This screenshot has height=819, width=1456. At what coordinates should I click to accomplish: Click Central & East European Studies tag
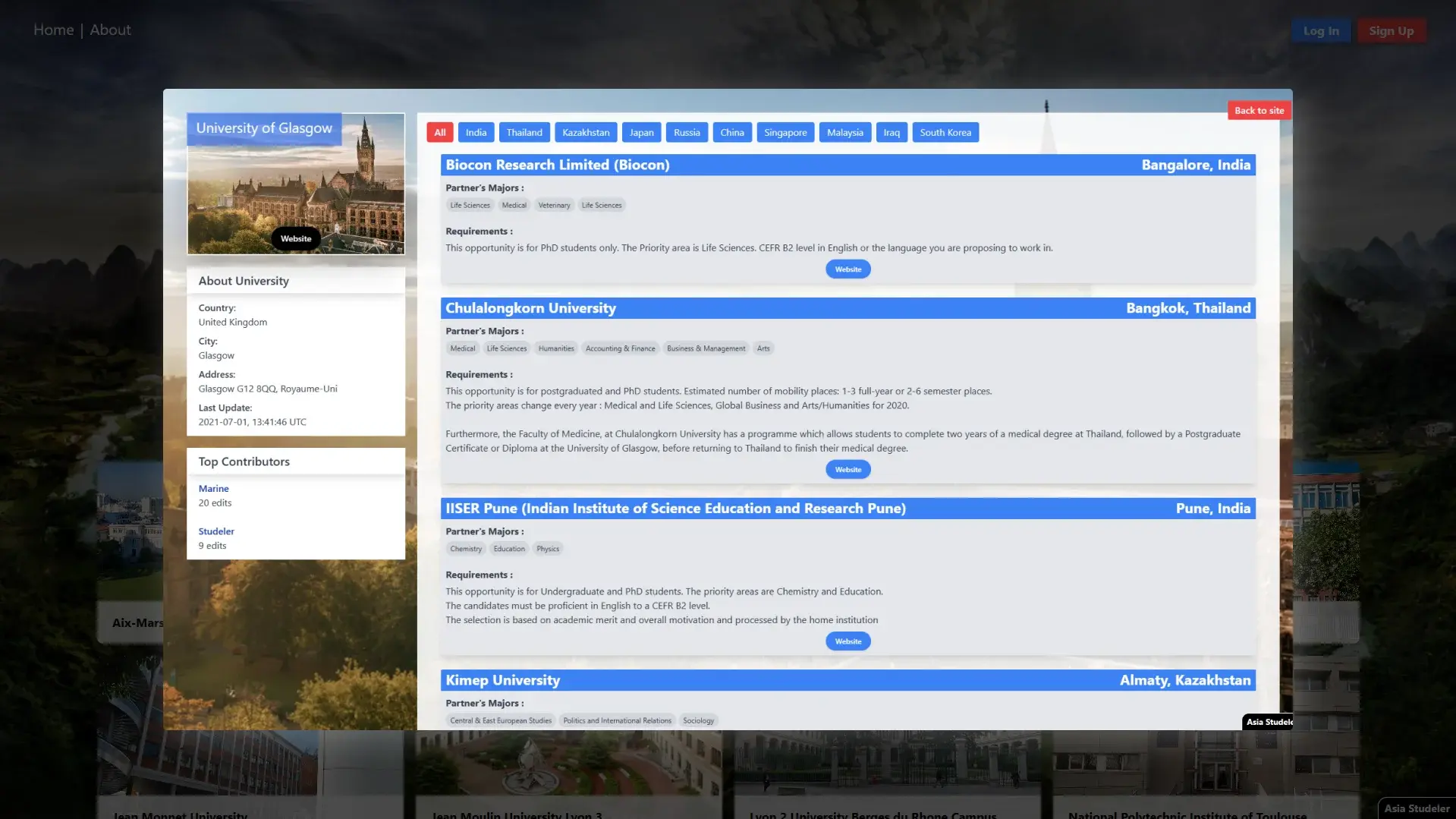pos(501,720)
